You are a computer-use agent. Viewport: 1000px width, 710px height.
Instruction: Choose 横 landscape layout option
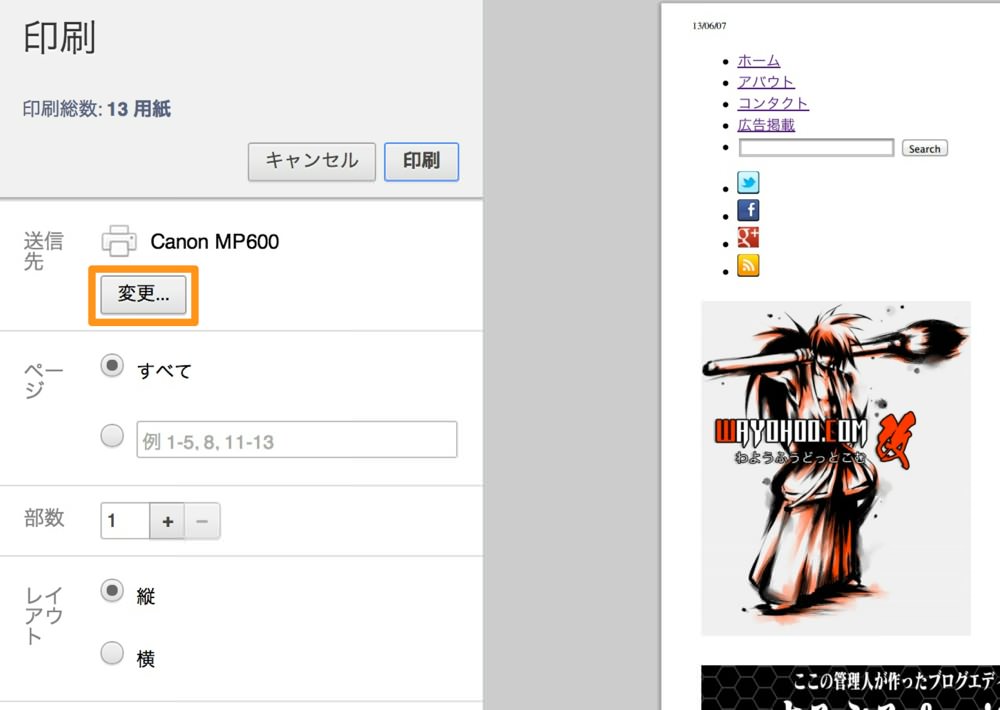coord(112,653)
